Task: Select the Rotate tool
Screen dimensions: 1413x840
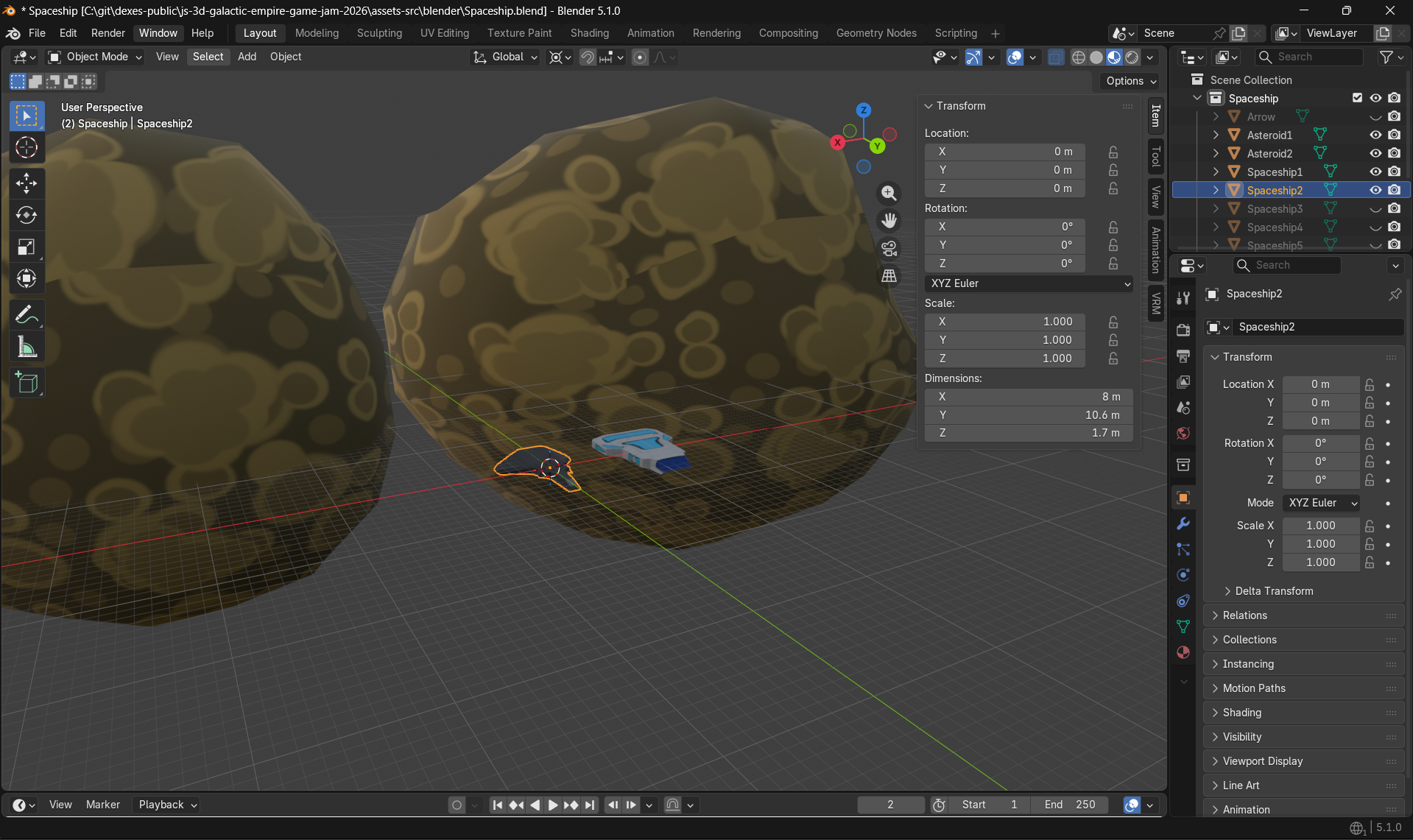Action: [x=27, y=215]
